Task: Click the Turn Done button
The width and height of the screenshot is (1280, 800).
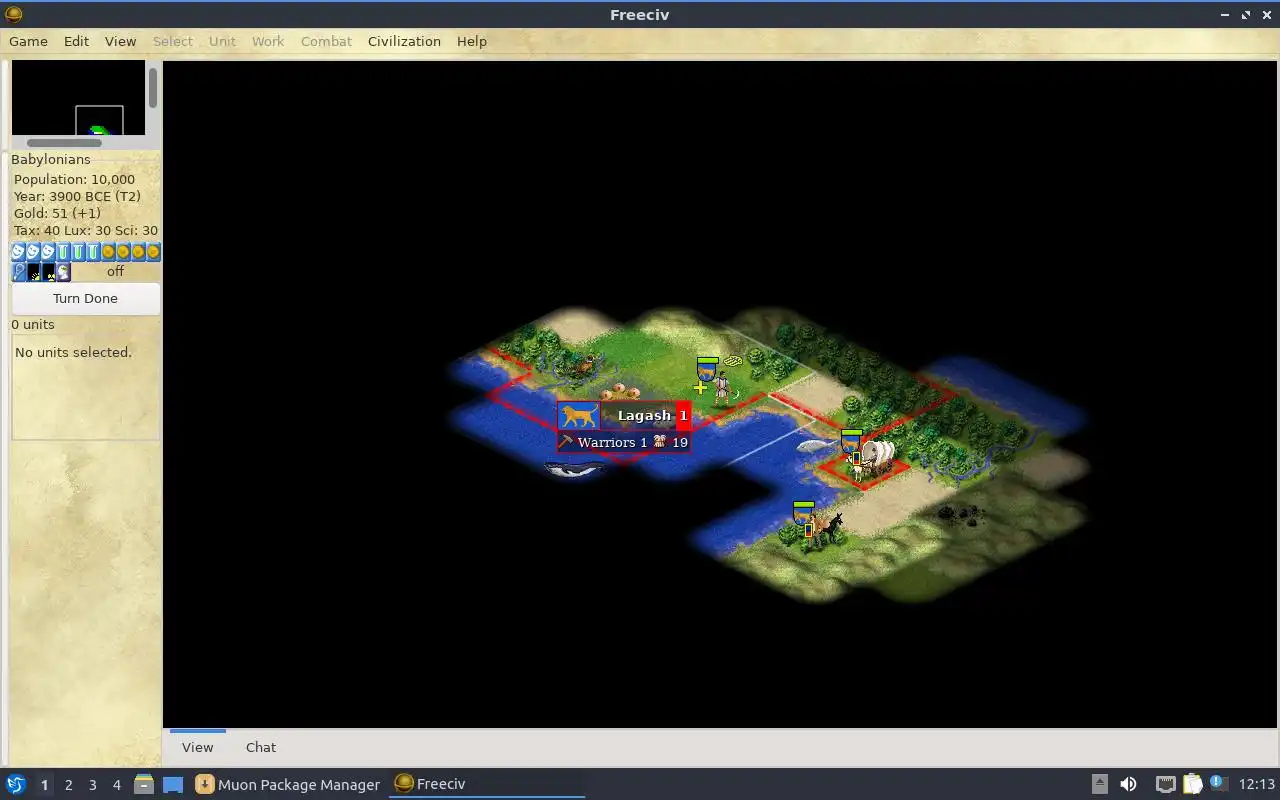Action: (x=85, y=298)
